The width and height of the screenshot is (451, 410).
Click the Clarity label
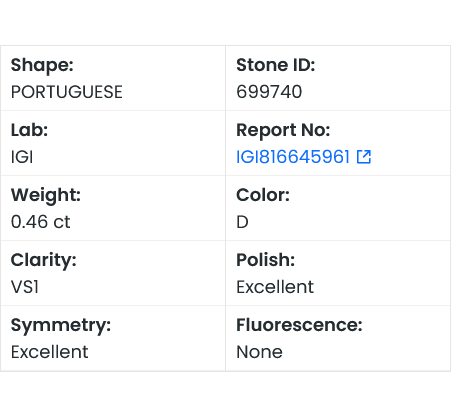(44, 260)
